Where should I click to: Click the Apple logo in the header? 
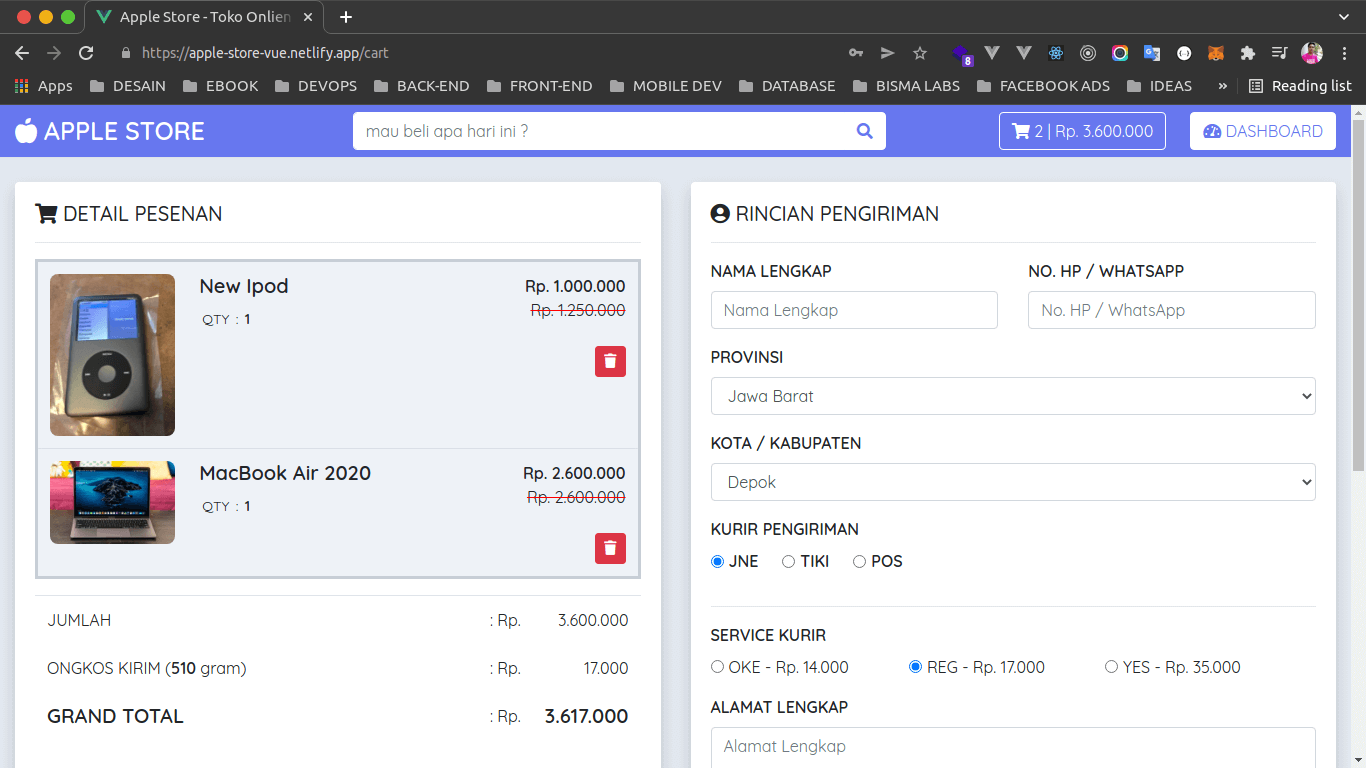26,131
